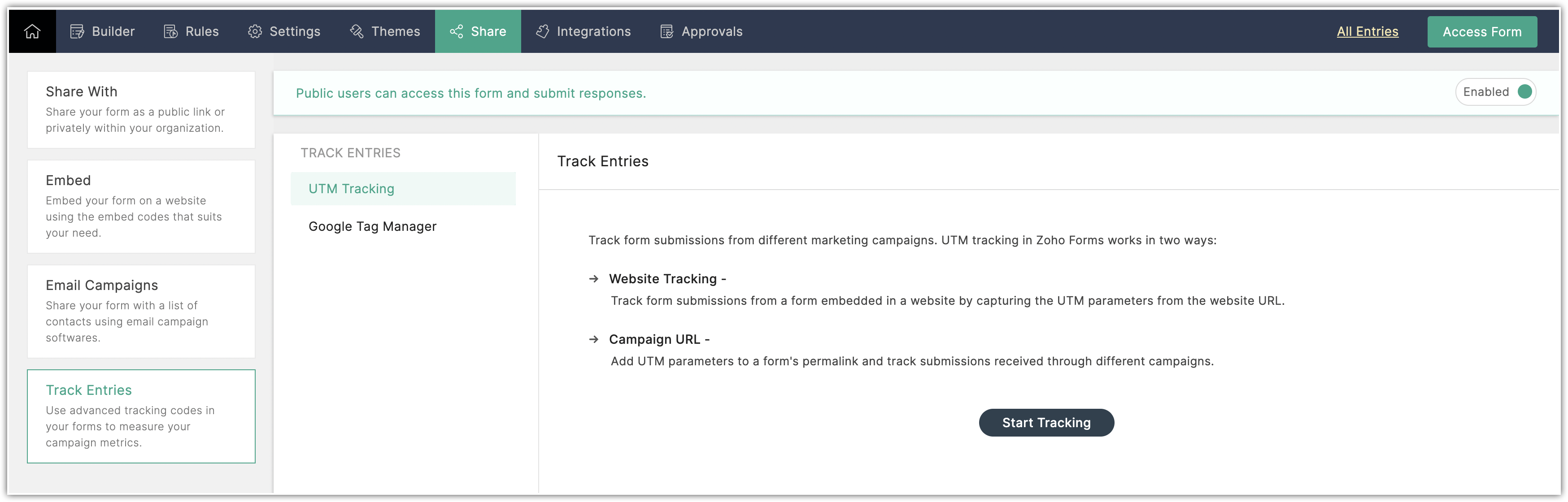The image size is (1568, 502).
Task: Click the Approvals document icon
Action: 667,32
